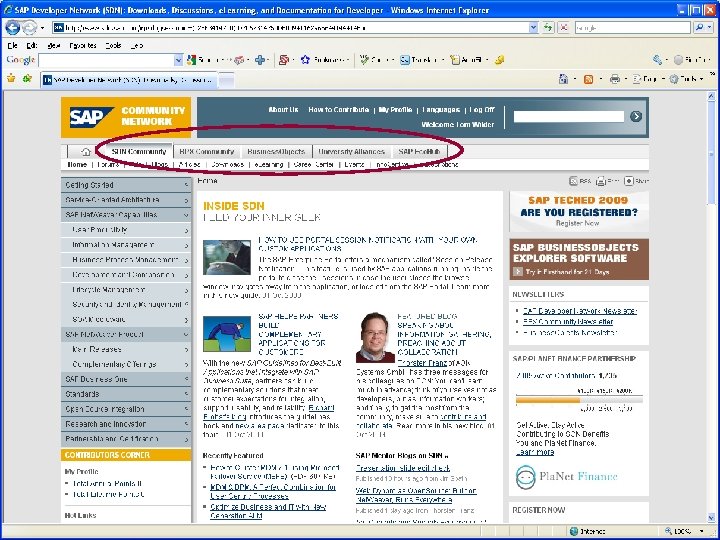Expand the Getting Started sidebar section
The height and width of the screenshot is (540, 720).
[126, 185]
